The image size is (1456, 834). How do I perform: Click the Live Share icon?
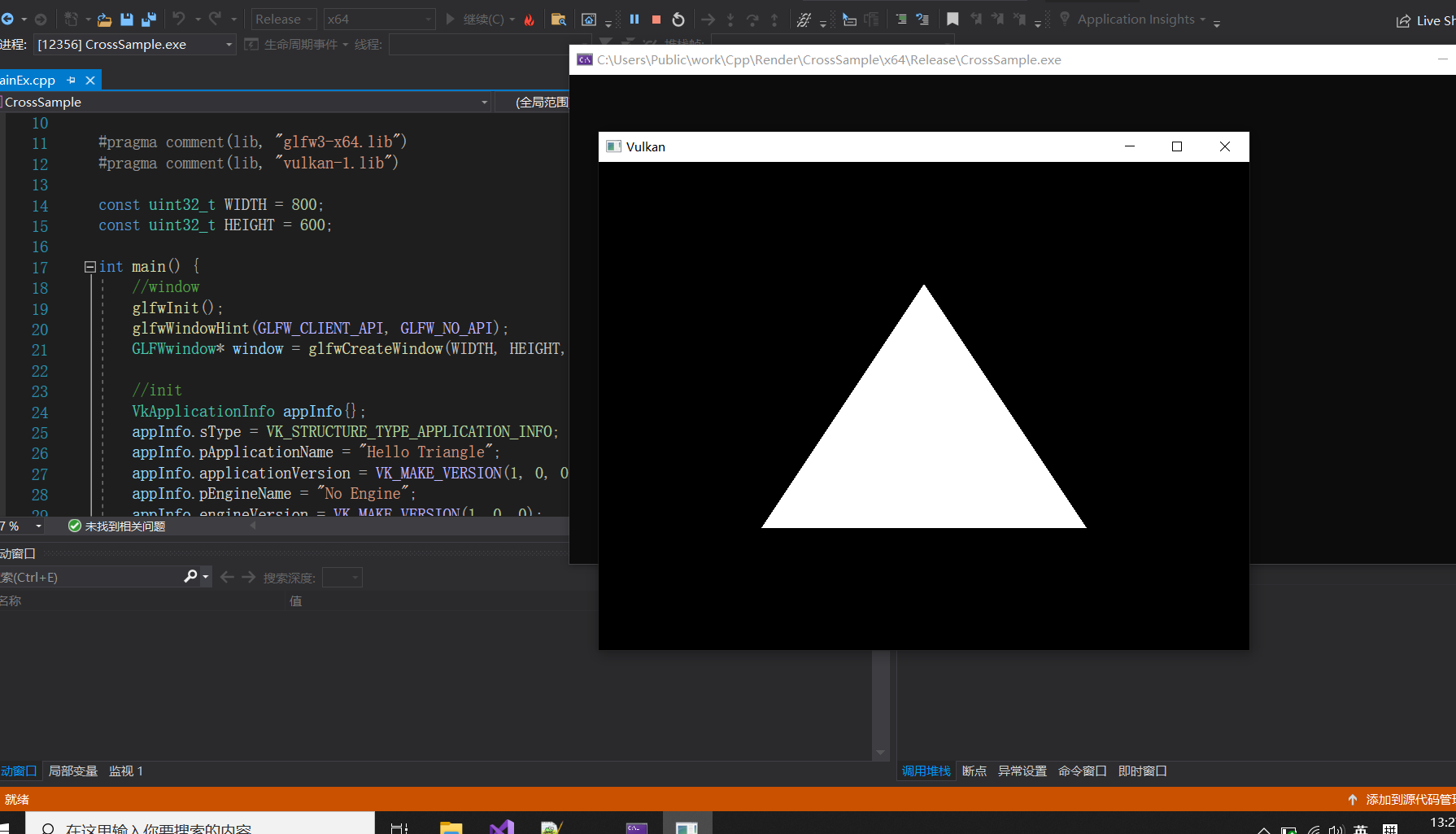1423,21
